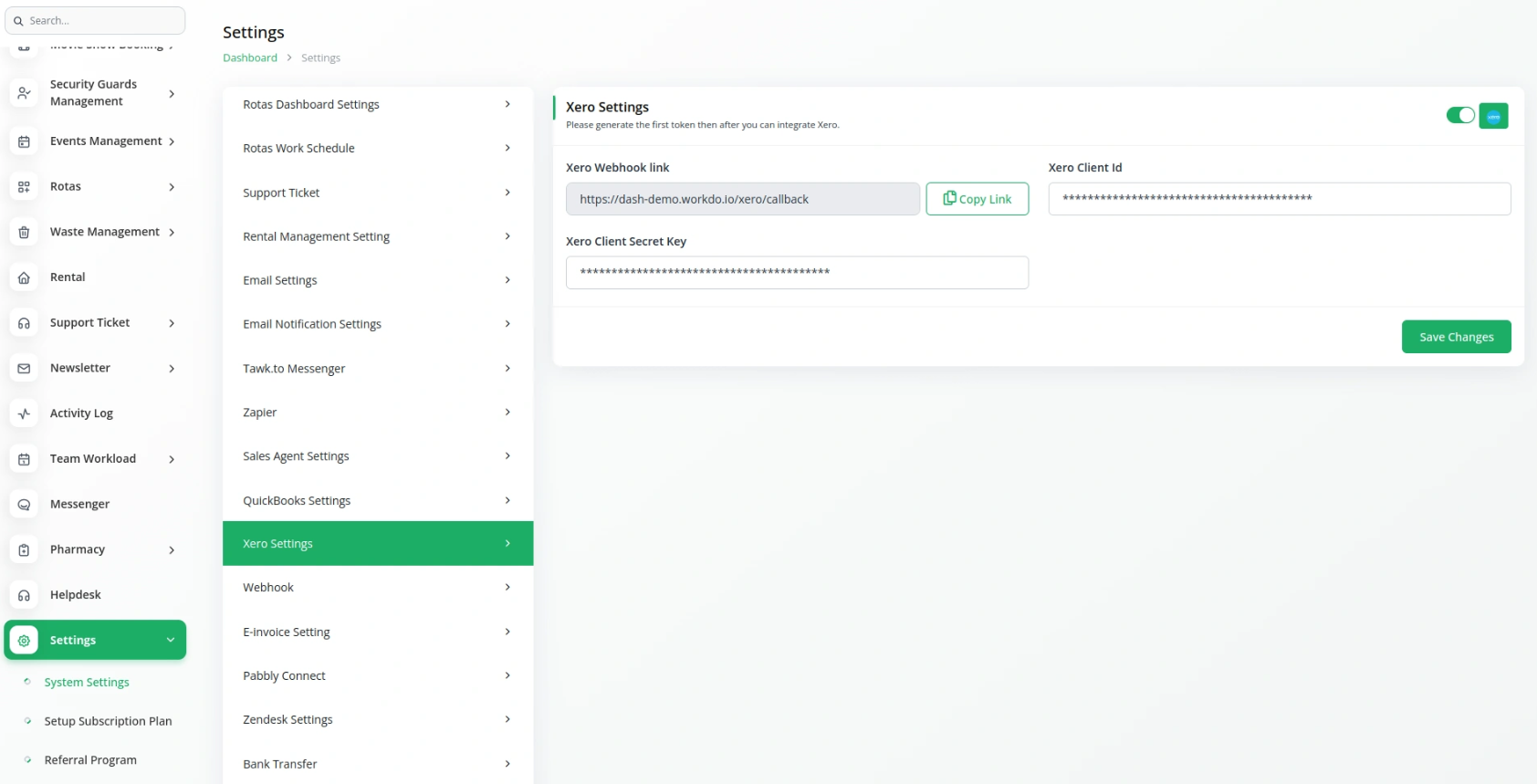Click the Waste Management trash icon
Image resolution: width=1537 pixels, height=784 pixels.
click(x=24, y=233)
